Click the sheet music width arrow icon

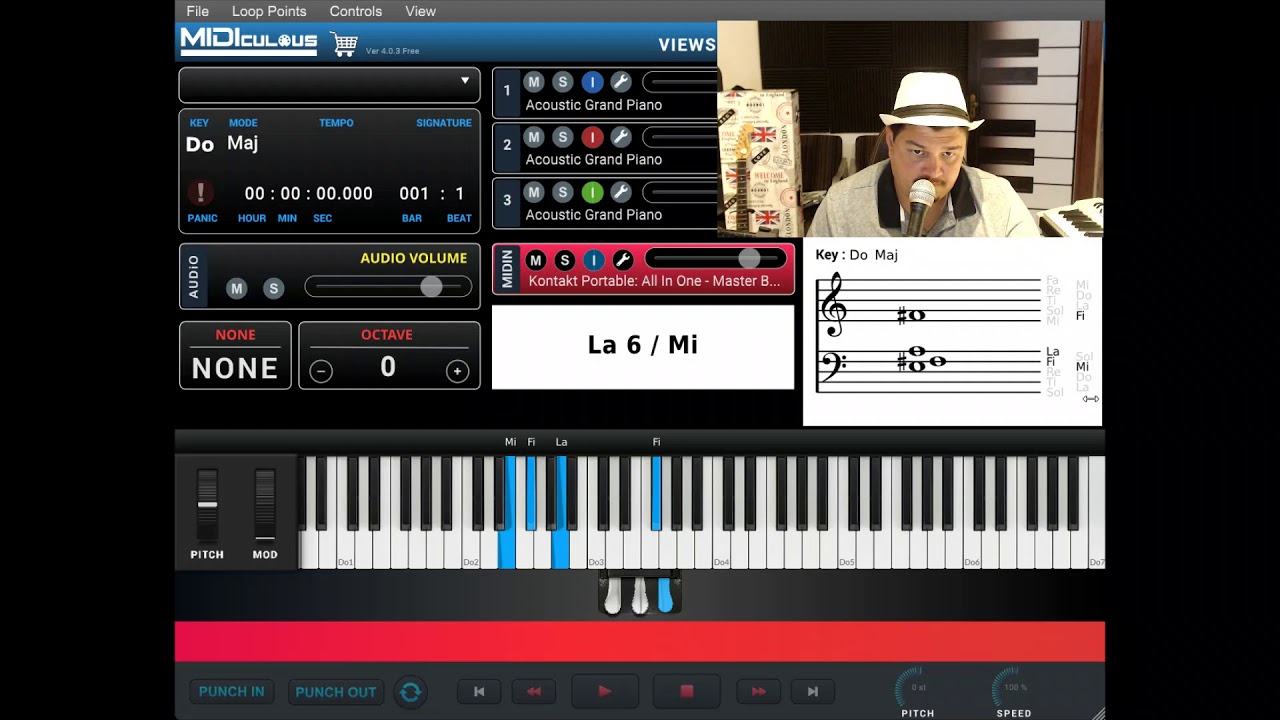[x=1091, y=399]
